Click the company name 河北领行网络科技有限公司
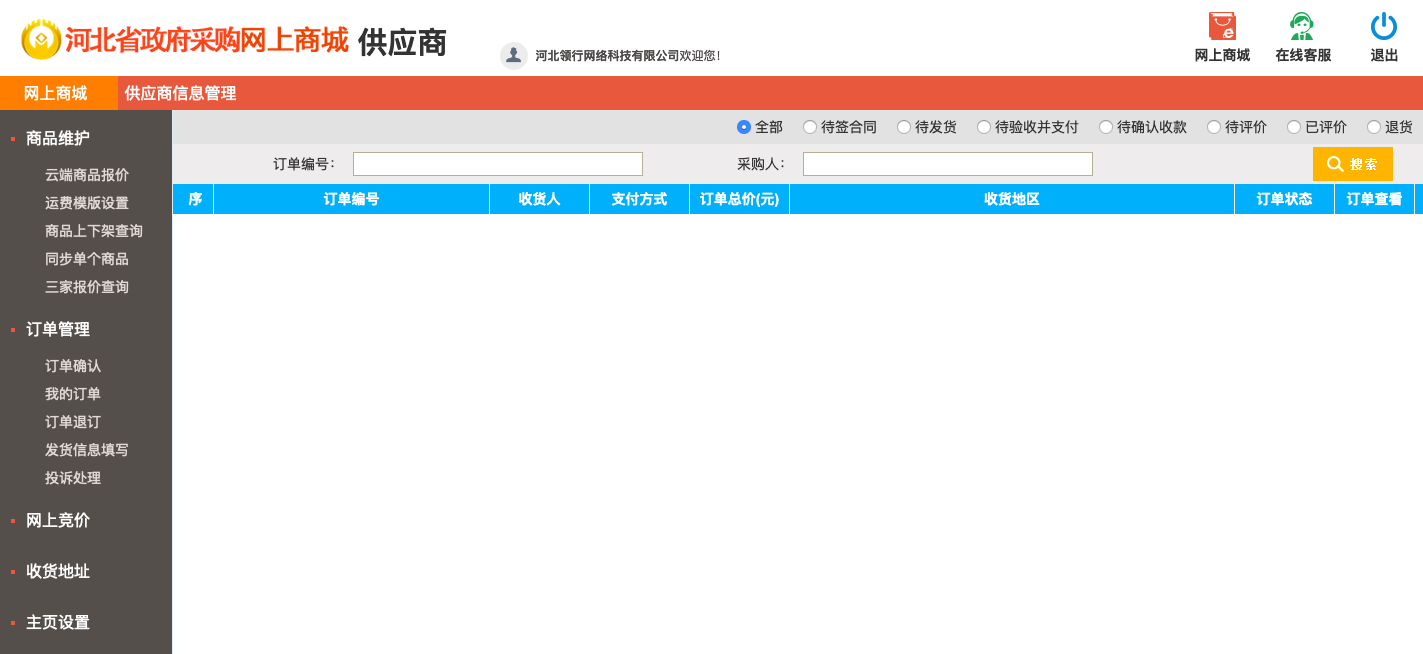Viewport: 1423px width, 654px height. [x=607, y=56]
